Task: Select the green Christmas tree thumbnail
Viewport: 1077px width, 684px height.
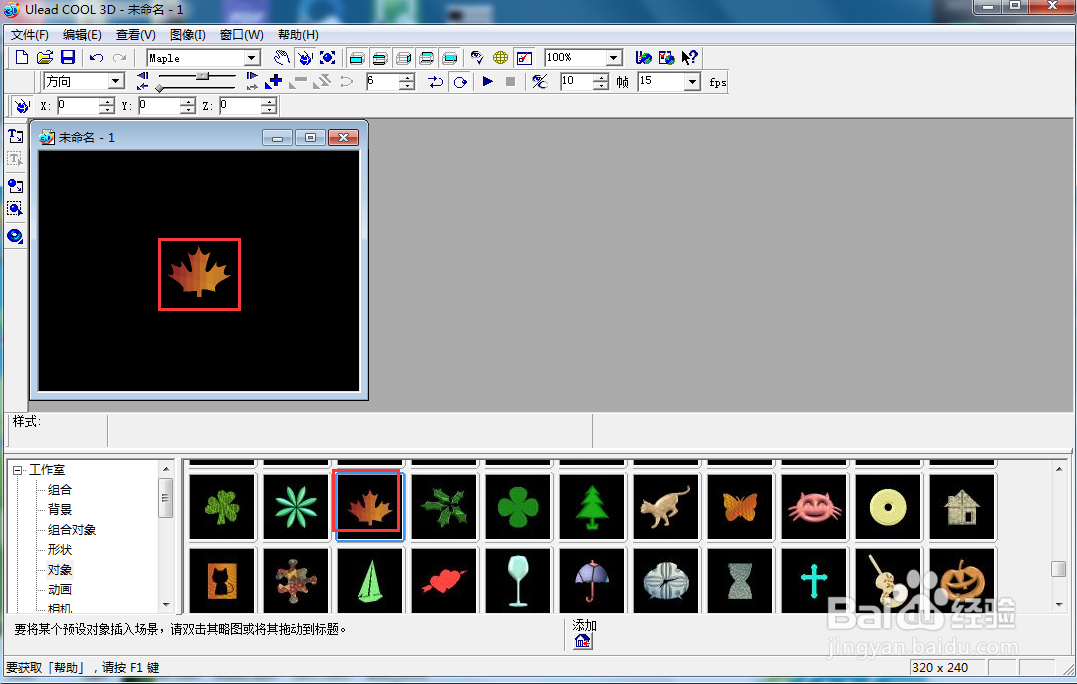Action: pyautogui.click(x=592, y=507)
